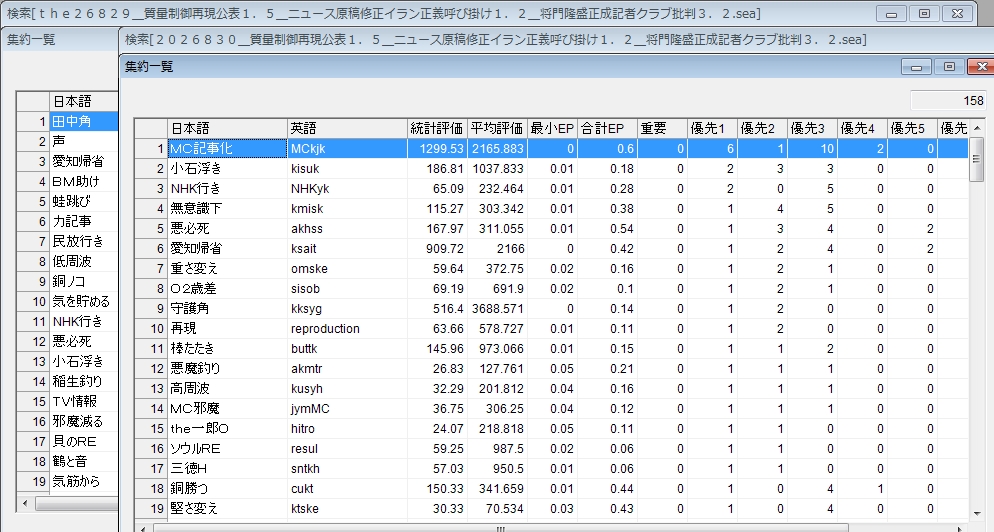Select the 小石浮き cell in front table
This screenshot has width=994, height=532.
(227, 169)
